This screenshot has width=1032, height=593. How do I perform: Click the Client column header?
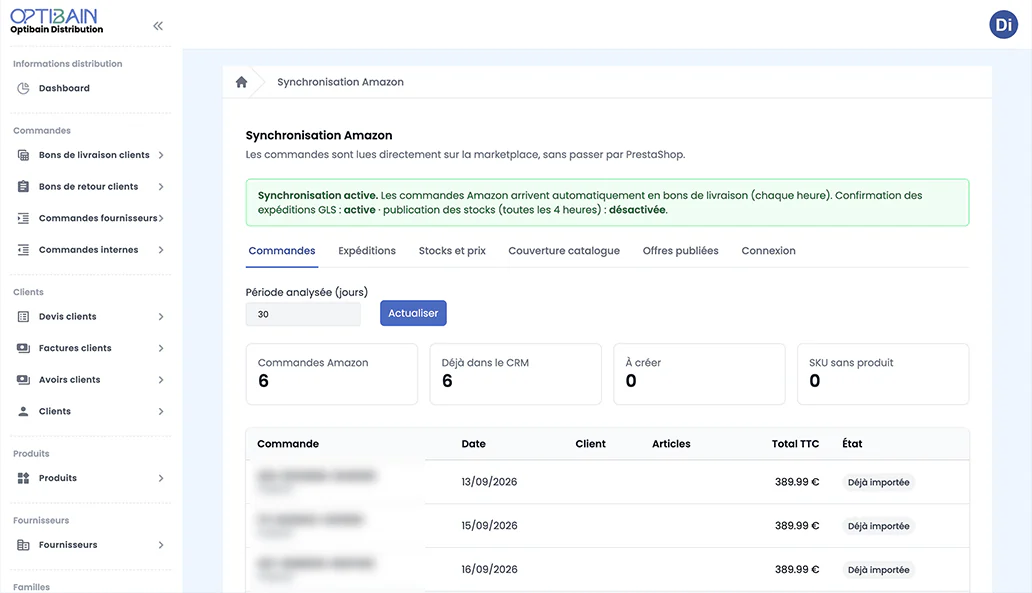[590, 444]
